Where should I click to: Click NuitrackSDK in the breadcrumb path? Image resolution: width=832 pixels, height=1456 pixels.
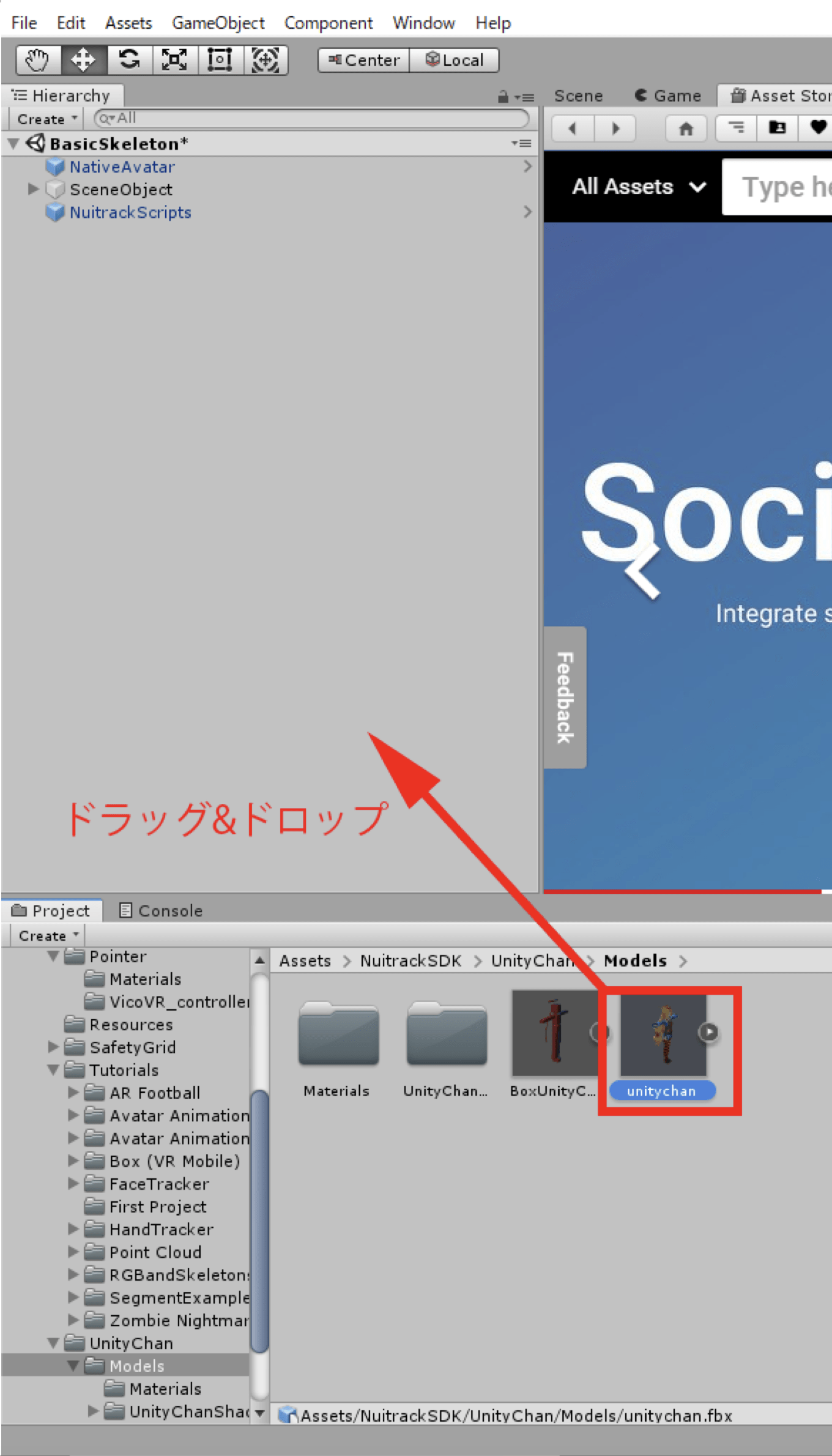click(x=410, y=961)
